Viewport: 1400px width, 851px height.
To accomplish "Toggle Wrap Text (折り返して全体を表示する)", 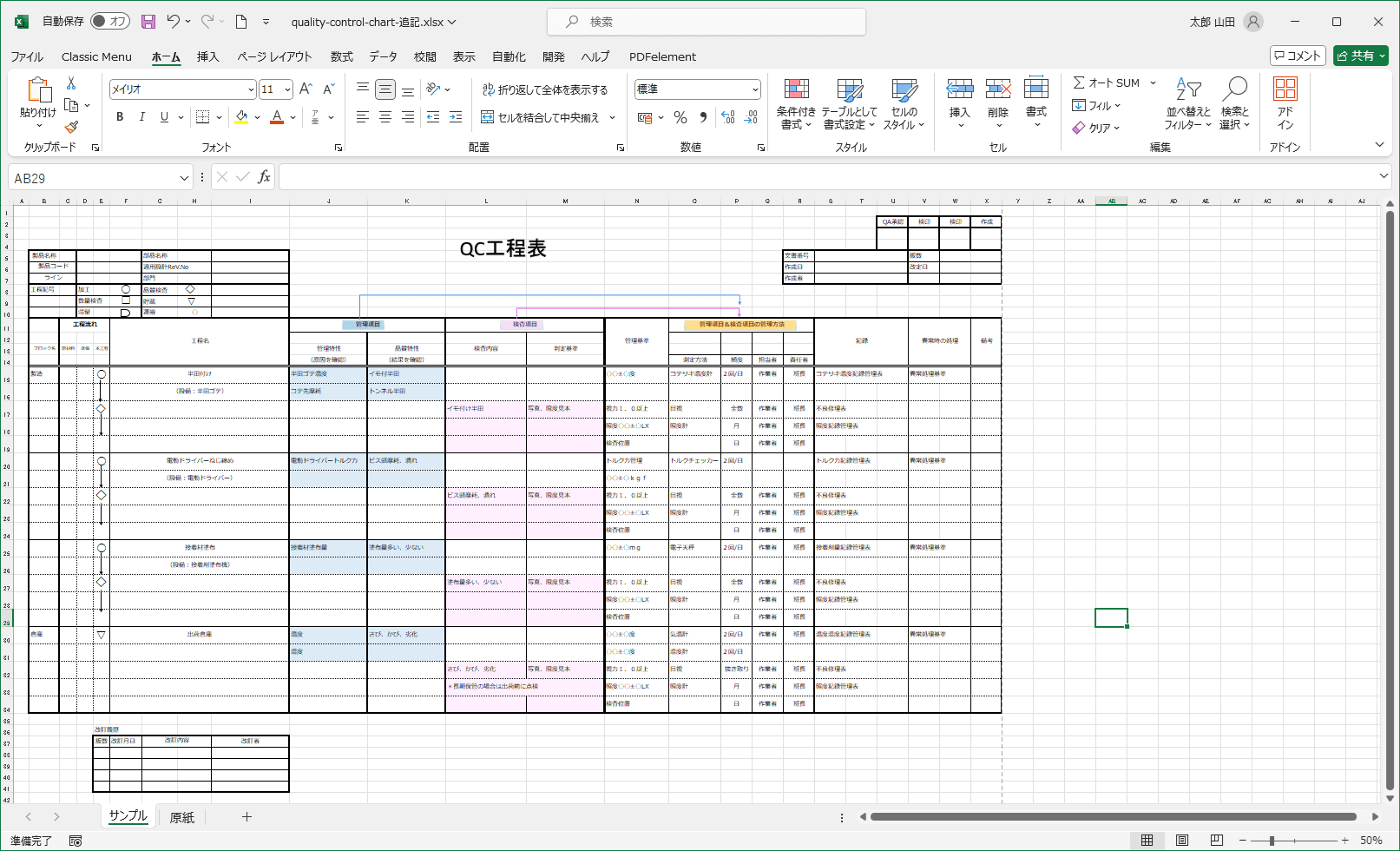I will pyautogui.click(x=545, y=89).
